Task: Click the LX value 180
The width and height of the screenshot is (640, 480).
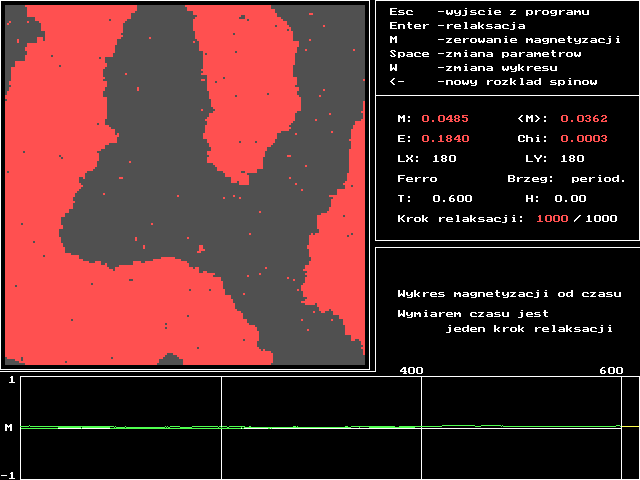Action: [x=444, y=158]
